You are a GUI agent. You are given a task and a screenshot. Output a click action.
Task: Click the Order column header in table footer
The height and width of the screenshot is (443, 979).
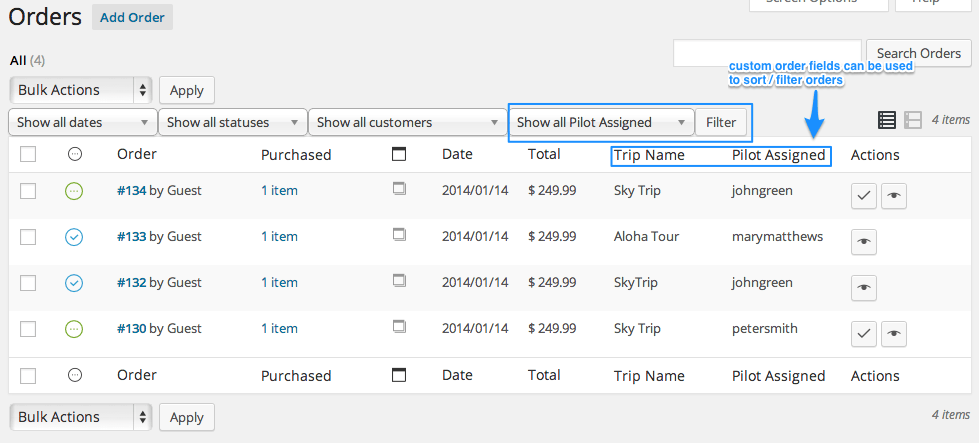[x=137, y=375]
